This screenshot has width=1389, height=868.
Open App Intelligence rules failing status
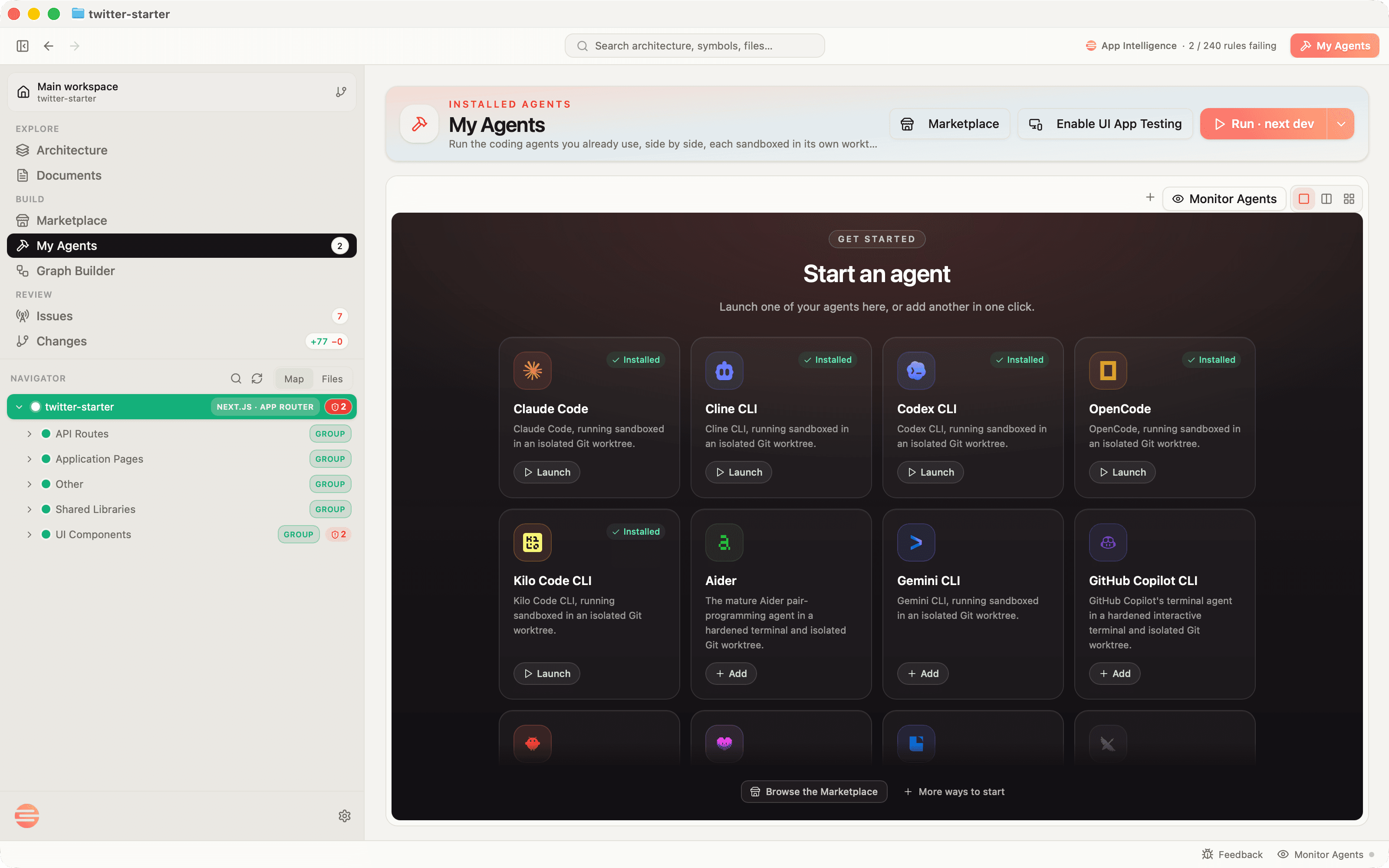pos(1181,46)
